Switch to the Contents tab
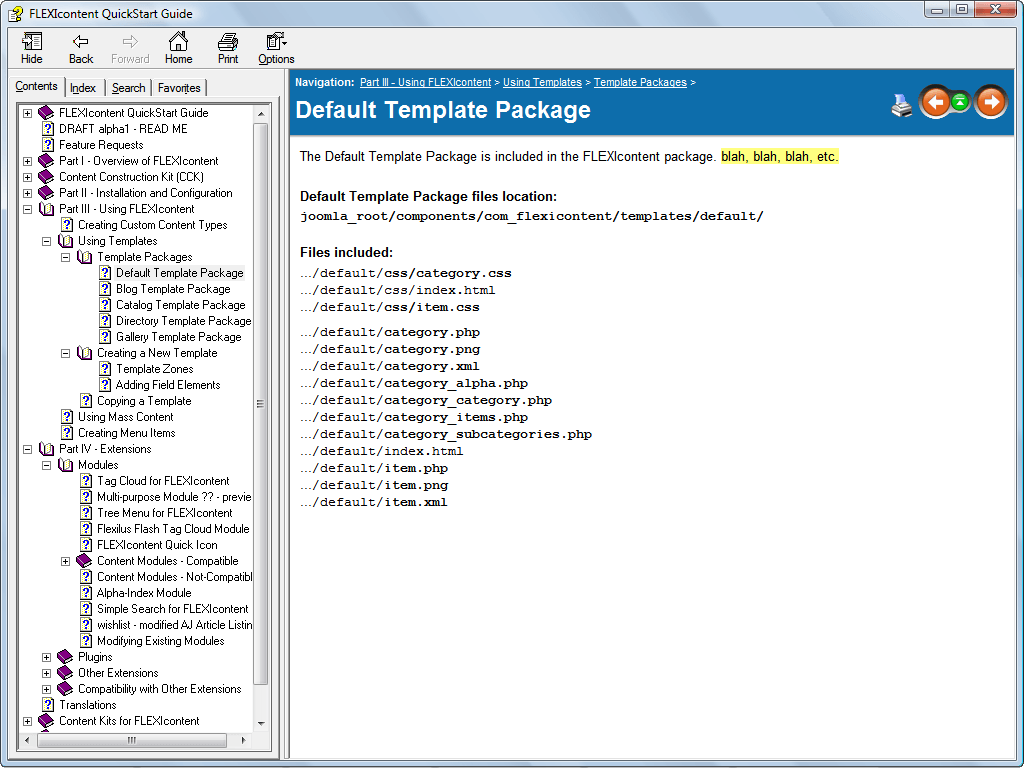This screenshot has height=768, width=1024. click(37, 86)
